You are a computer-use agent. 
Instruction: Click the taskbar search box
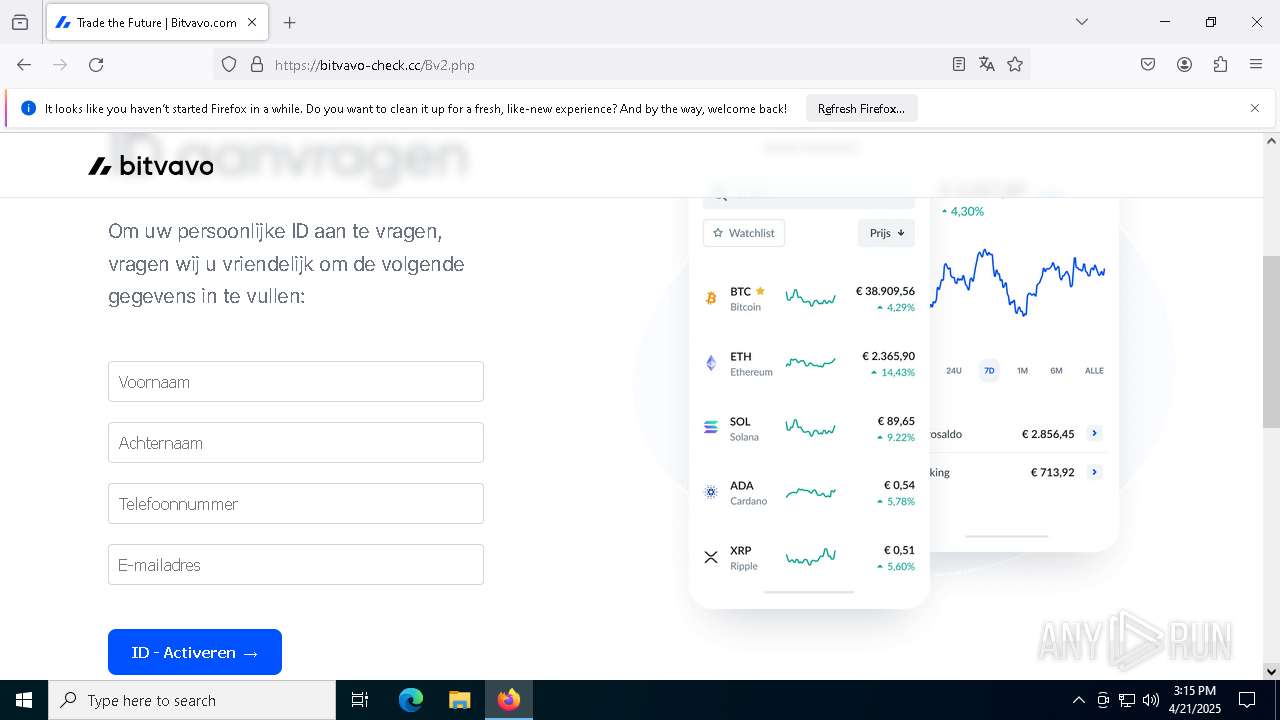192,700
